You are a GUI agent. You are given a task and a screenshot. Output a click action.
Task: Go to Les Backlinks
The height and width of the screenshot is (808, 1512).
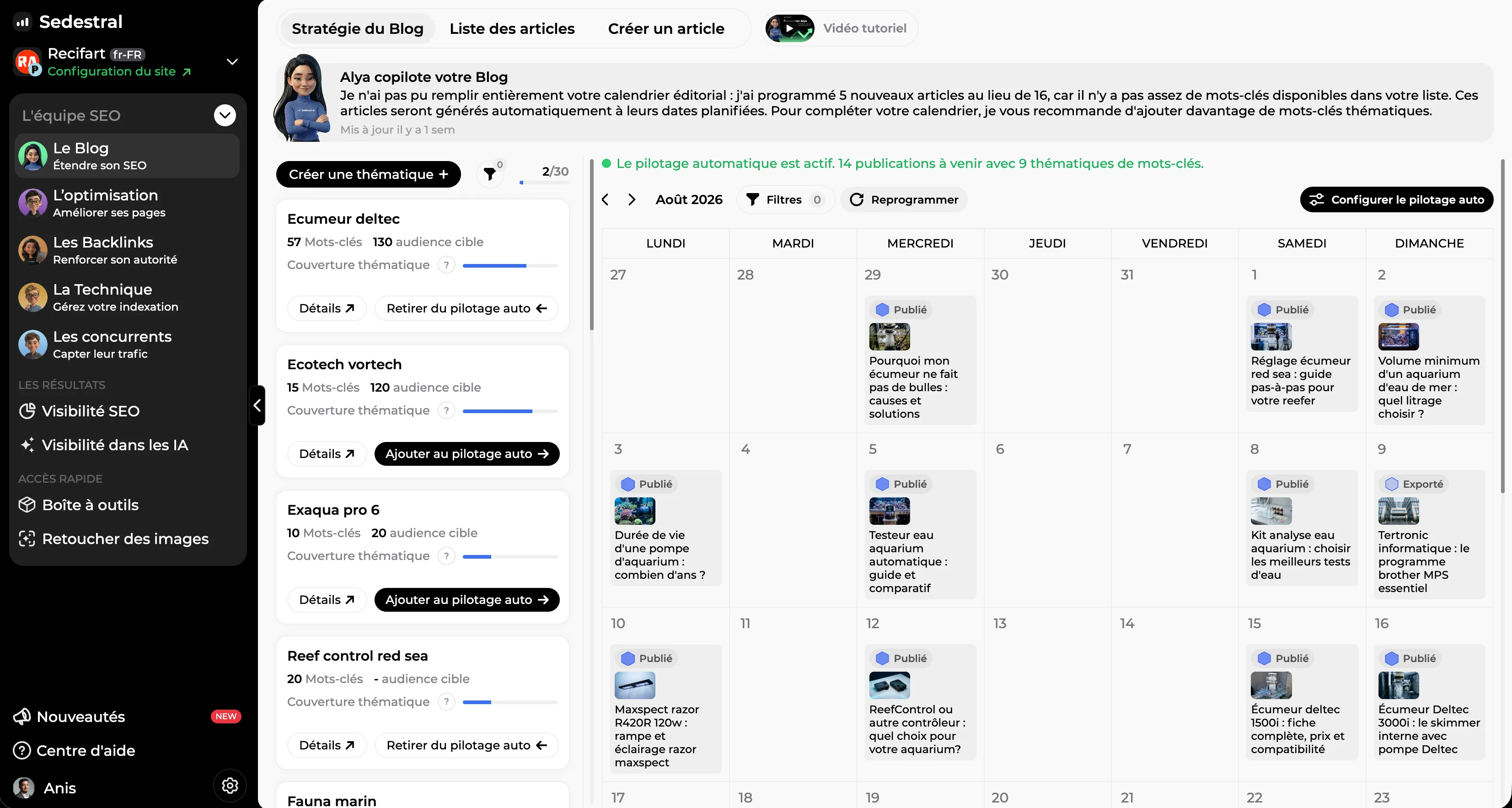click(x=127, y=250)
